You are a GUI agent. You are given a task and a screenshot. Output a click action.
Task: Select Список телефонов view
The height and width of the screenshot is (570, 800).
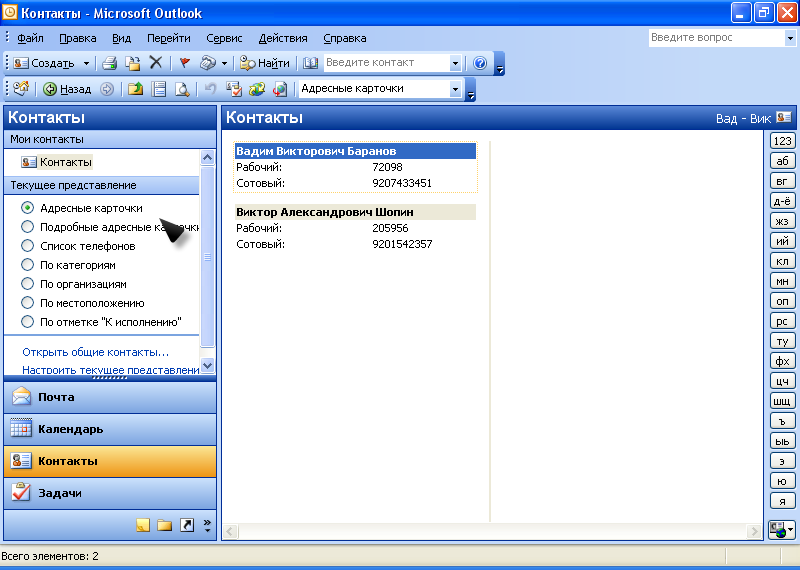(x=28, y=246)
